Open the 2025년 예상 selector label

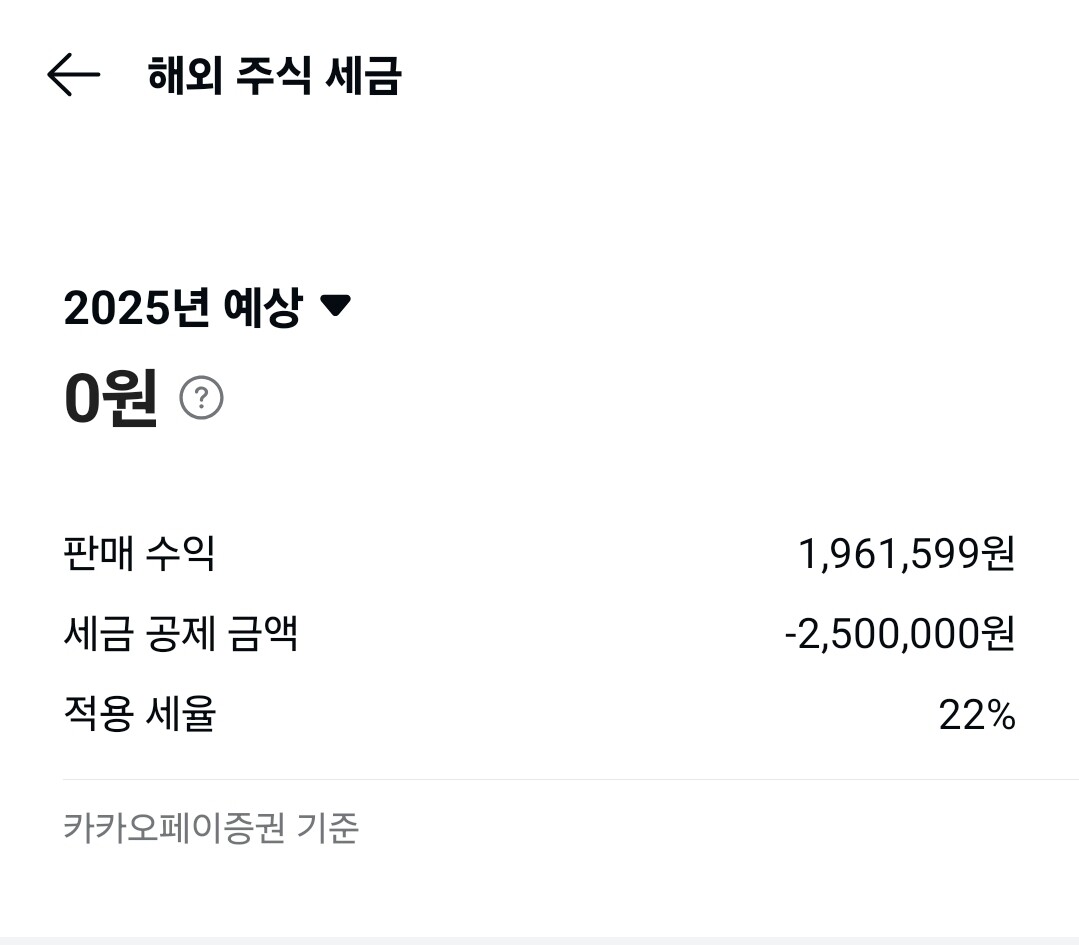(182, 308)
